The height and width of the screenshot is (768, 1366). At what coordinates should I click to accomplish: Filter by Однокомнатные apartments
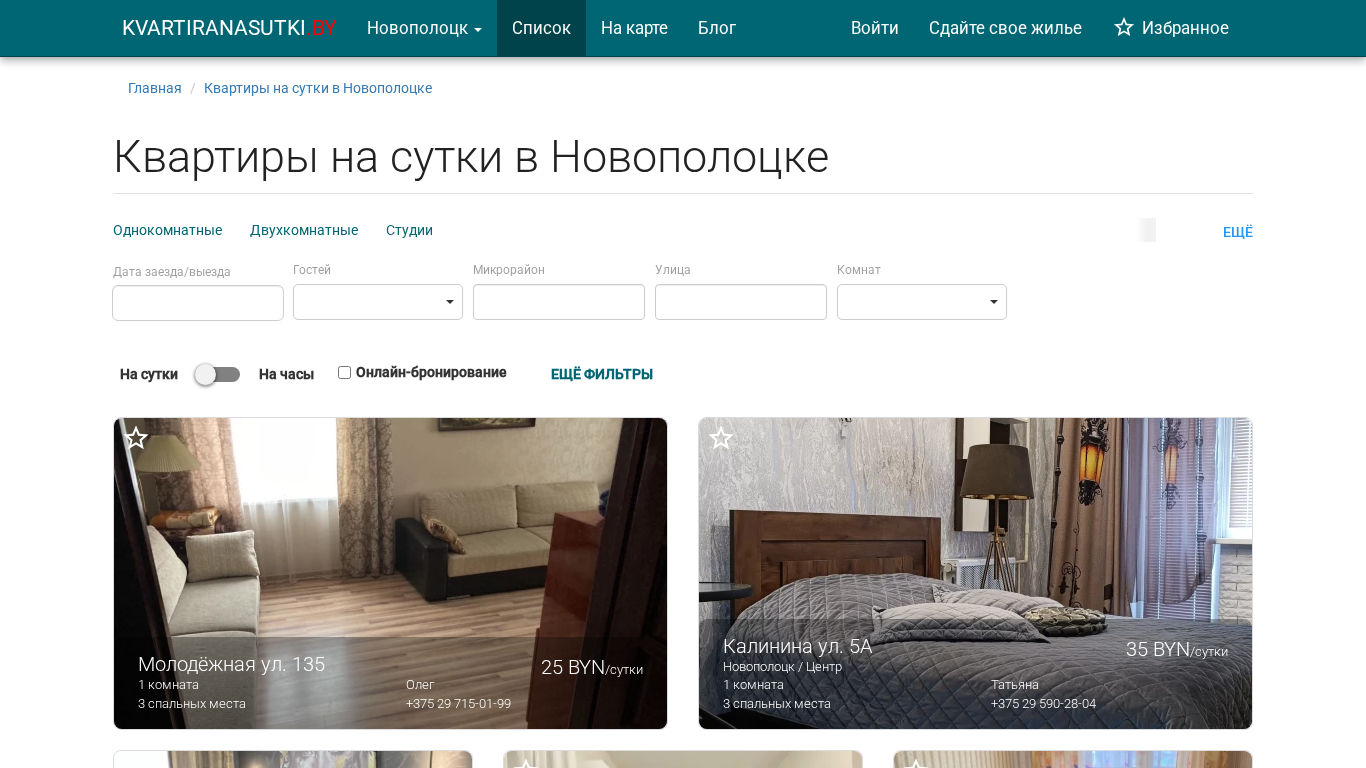[168, 230]
